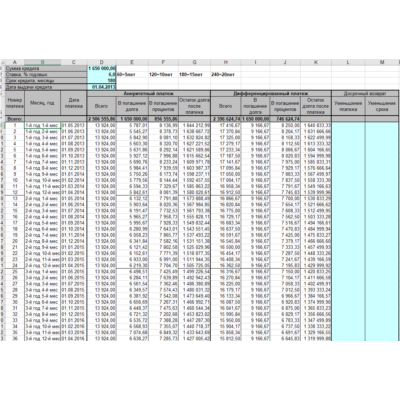Select the 'Номер платежа' header cell
400x400 pixels.
pyautogui.click(x=15, y=103)
